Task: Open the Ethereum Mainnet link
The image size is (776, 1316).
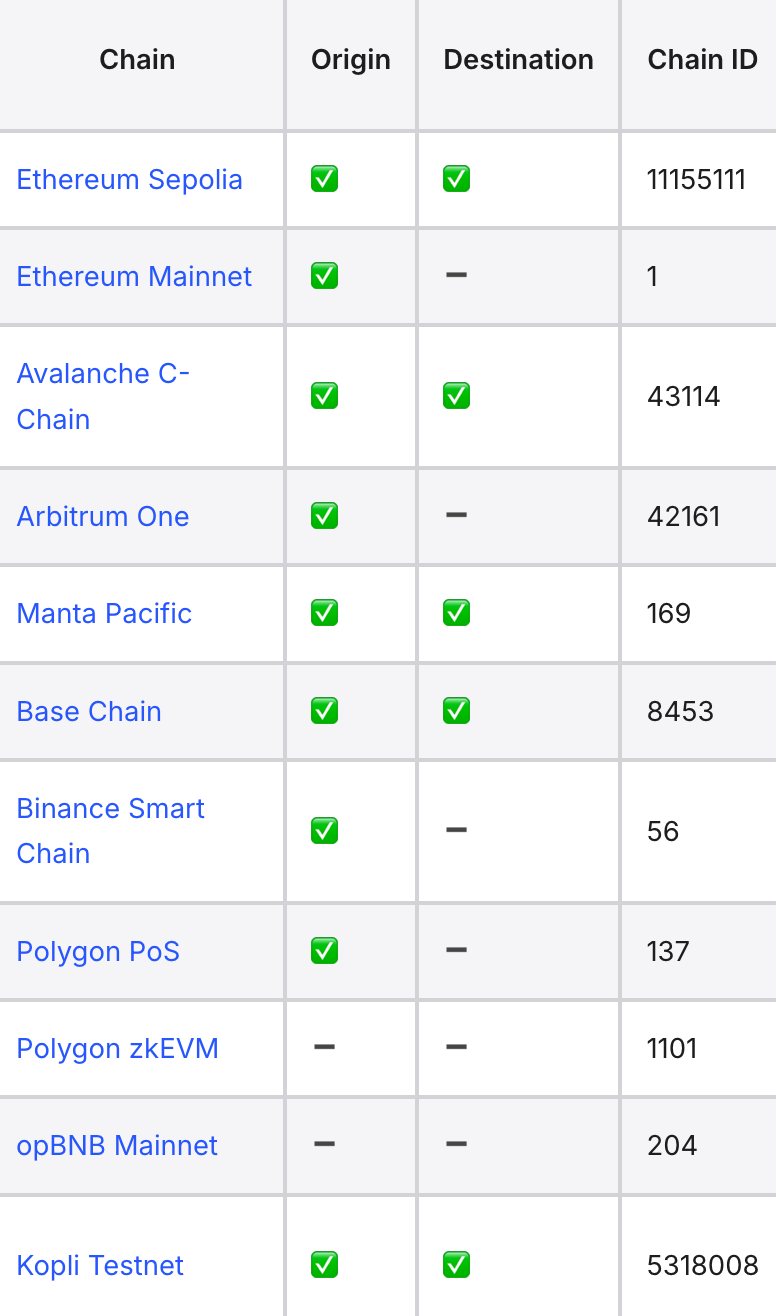Action: [135, 276]
